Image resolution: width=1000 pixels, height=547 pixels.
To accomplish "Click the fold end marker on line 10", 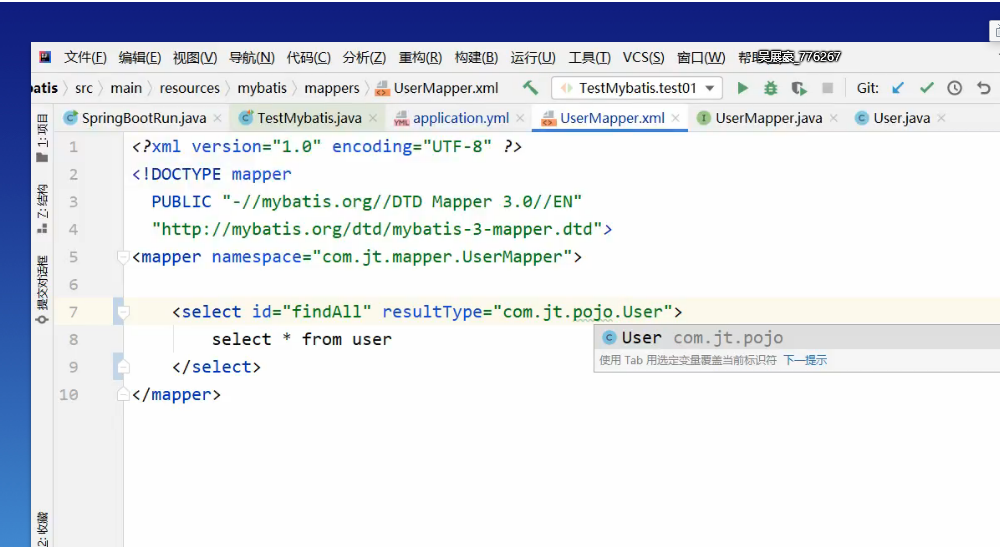I will (123, 395).
